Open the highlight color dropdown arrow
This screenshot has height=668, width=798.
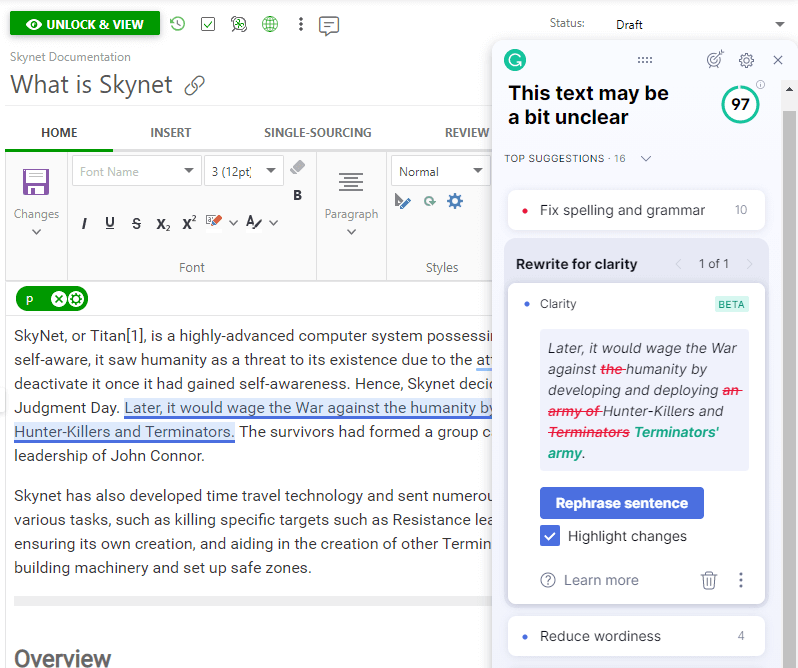tap(234, 223)
